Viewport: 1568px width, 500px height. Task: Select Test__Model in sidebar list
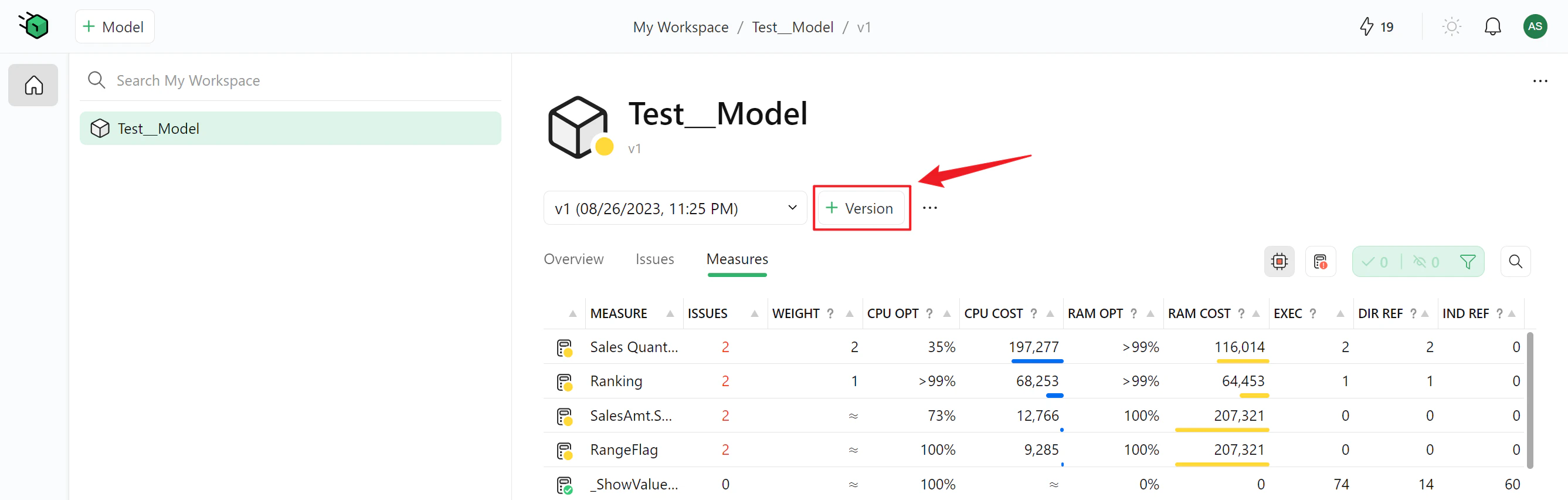click(x=290, y=129)
